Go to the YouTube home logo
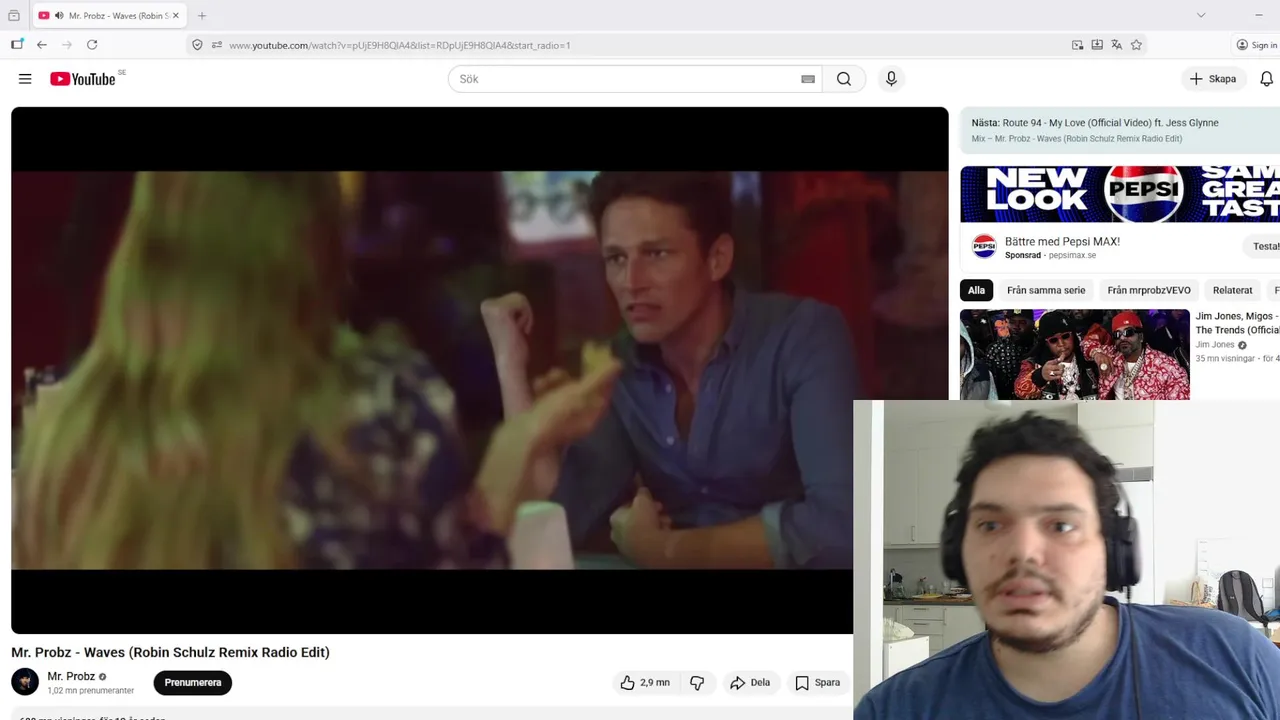This screenshot has height=720, width=1280. (x=83, y=79)
